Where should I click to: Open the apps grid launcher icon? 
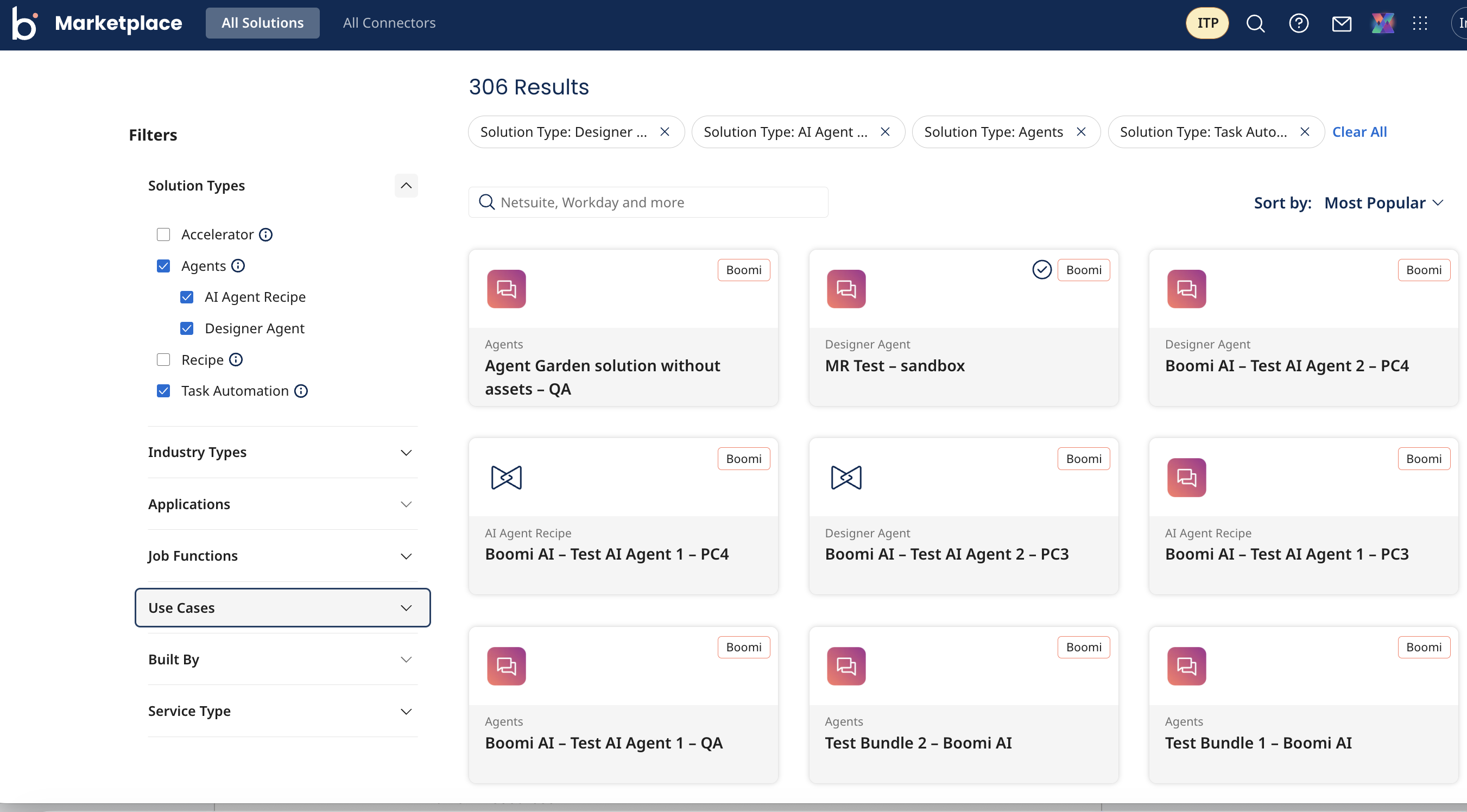tap(1420, 23)
